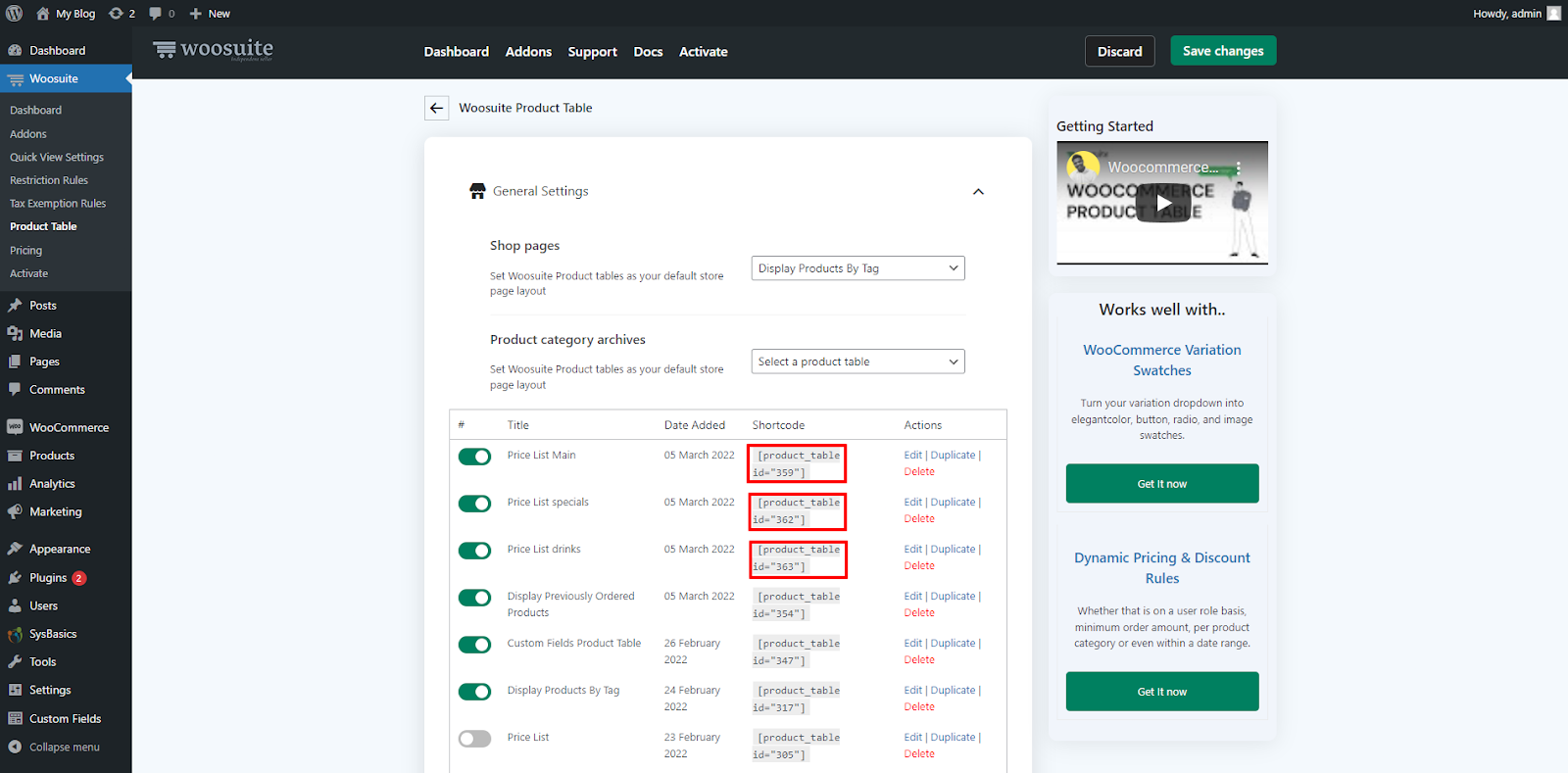Click the New plus icon

pyautogui.click(x=196, y=14)
